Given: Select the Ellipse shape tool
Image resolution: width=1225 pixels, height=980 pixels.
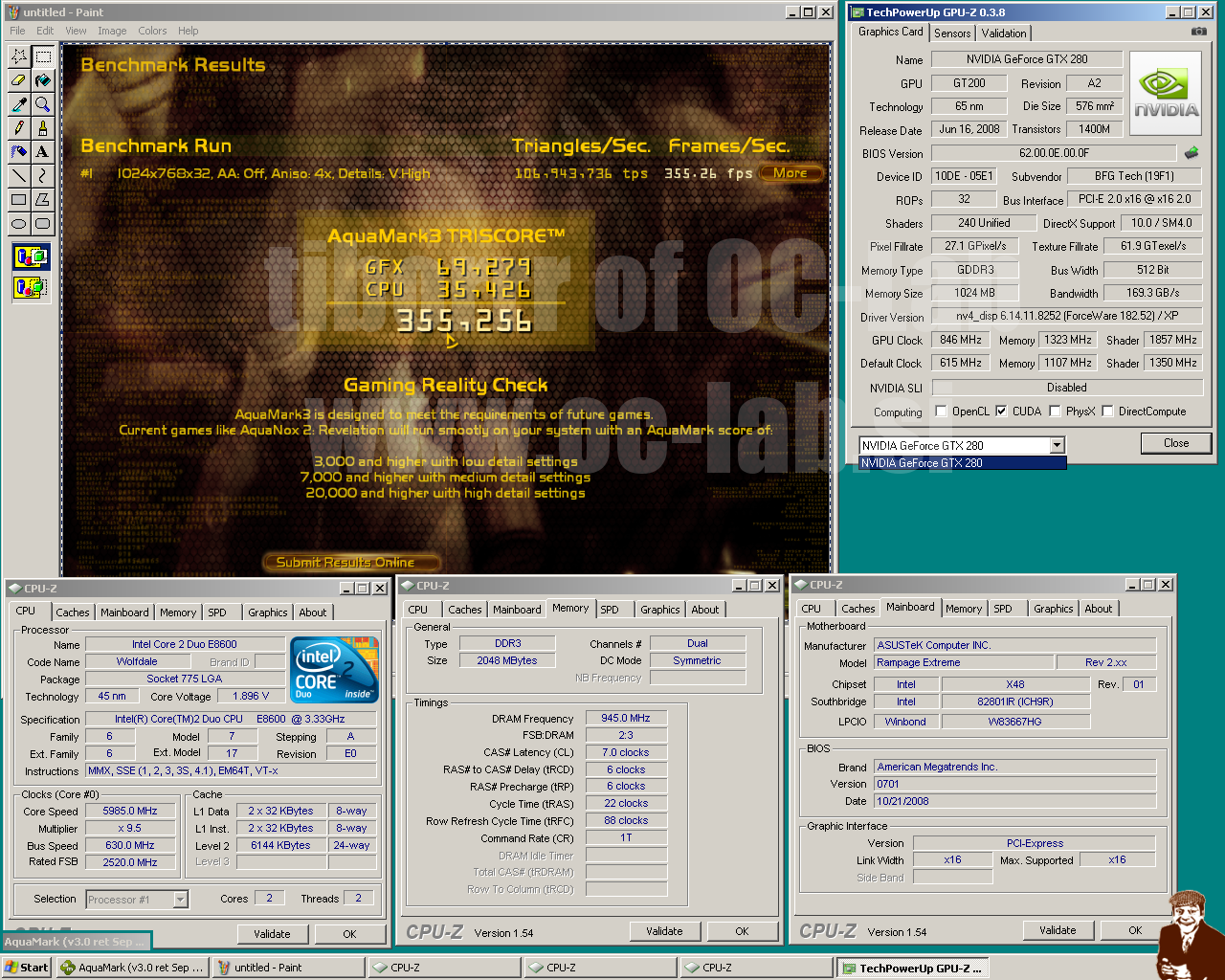Looking at the screenshot, I should pyautogui.click(x=19, y=224).
